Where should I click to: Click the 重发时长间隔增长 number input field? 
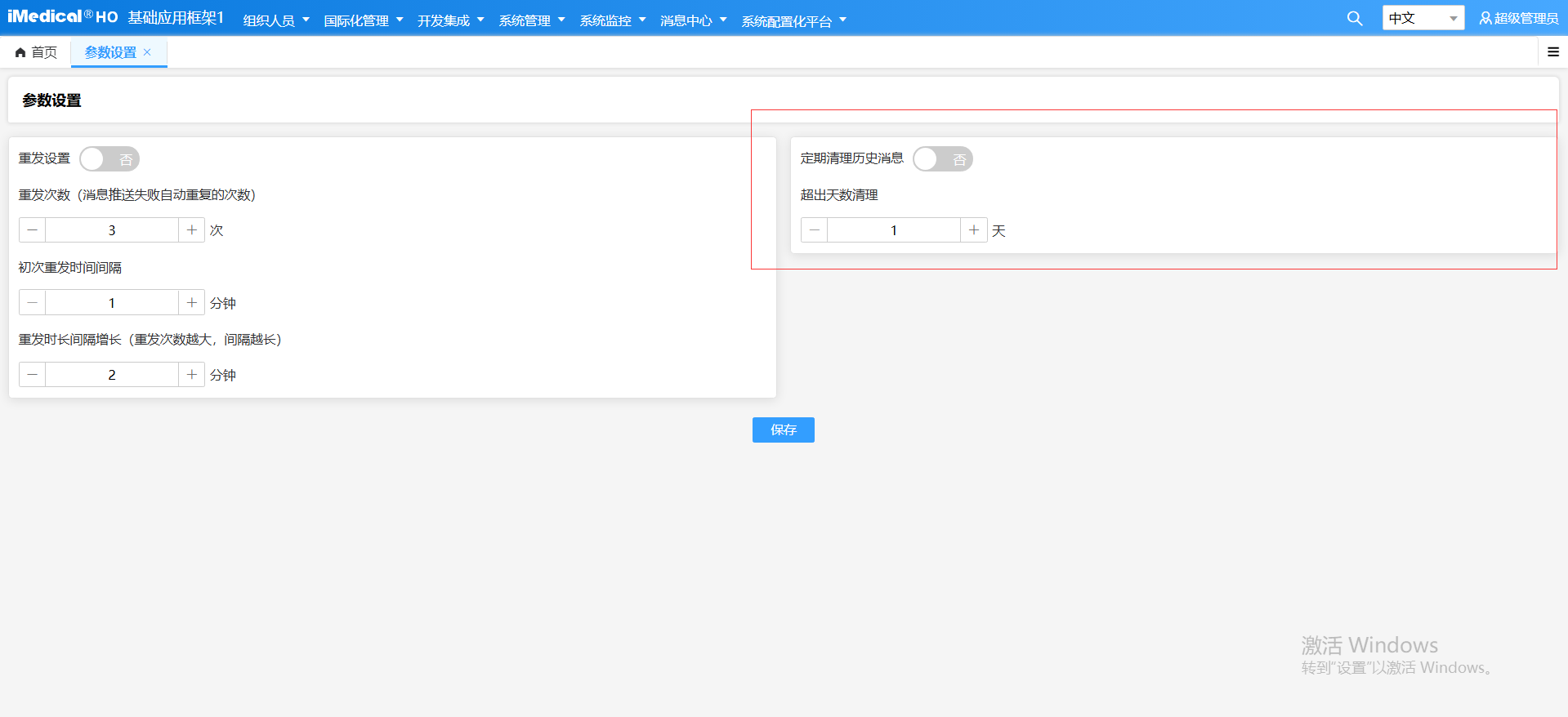[x=112, y=375]
